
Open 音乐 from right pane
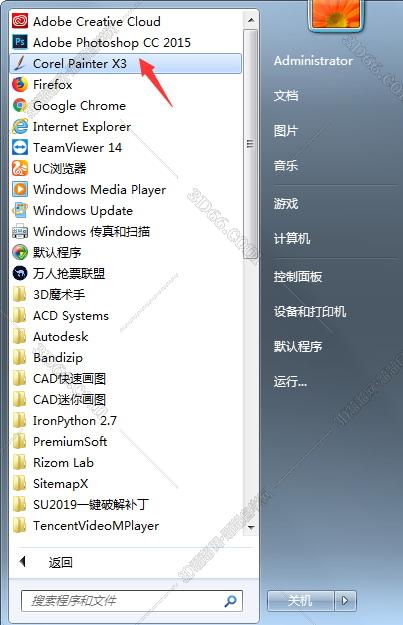286,165
